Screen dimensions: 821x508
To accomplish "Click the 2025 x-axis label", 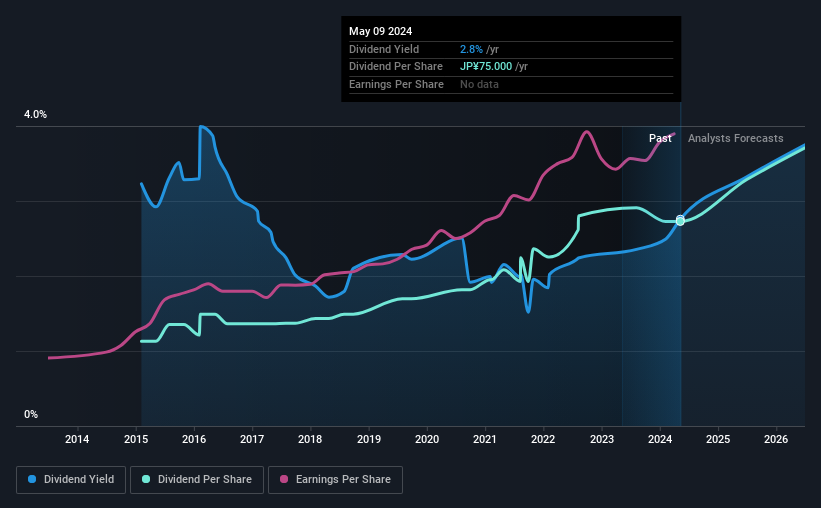I will [718, 439].
